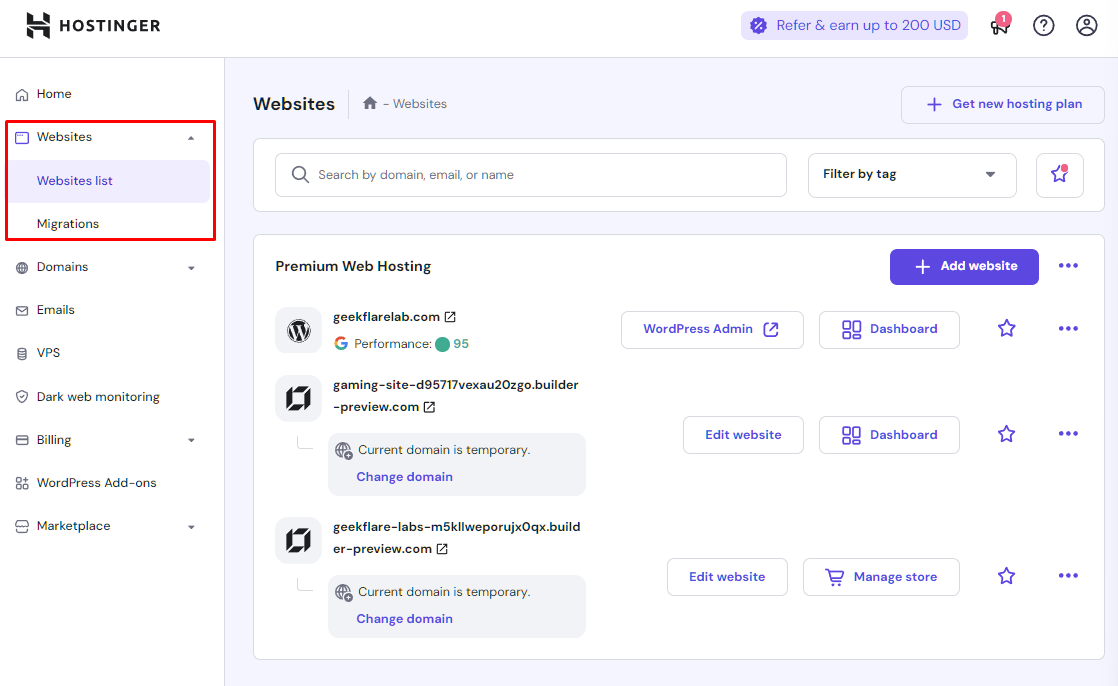Collapse the Websites section in the sidebar
This screenshot has height=686, width=1118.
point(190,136)
